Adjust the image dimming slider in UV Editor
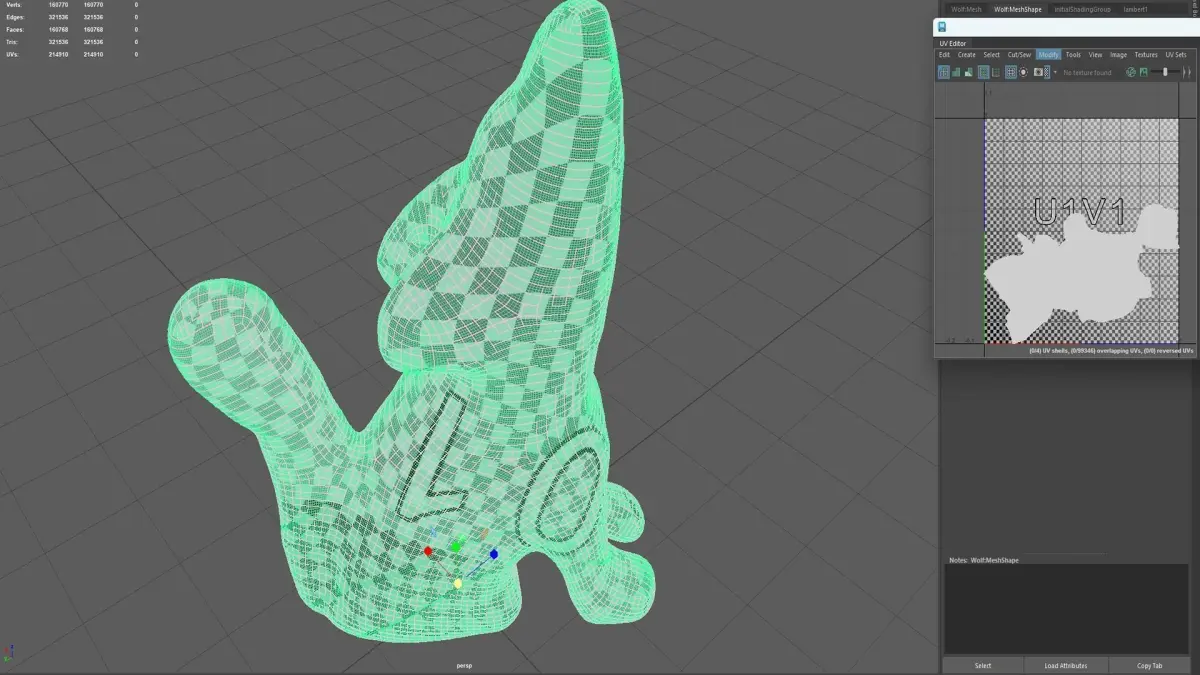The image size is (1200, 675). 1166,72
